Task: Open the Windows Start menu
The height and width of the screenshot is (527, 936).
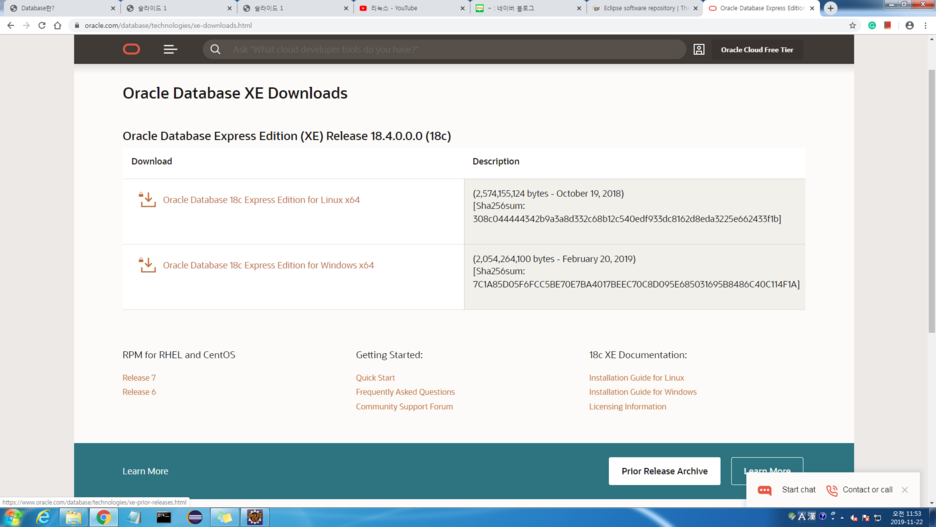Action: click(x=12, y=517)
